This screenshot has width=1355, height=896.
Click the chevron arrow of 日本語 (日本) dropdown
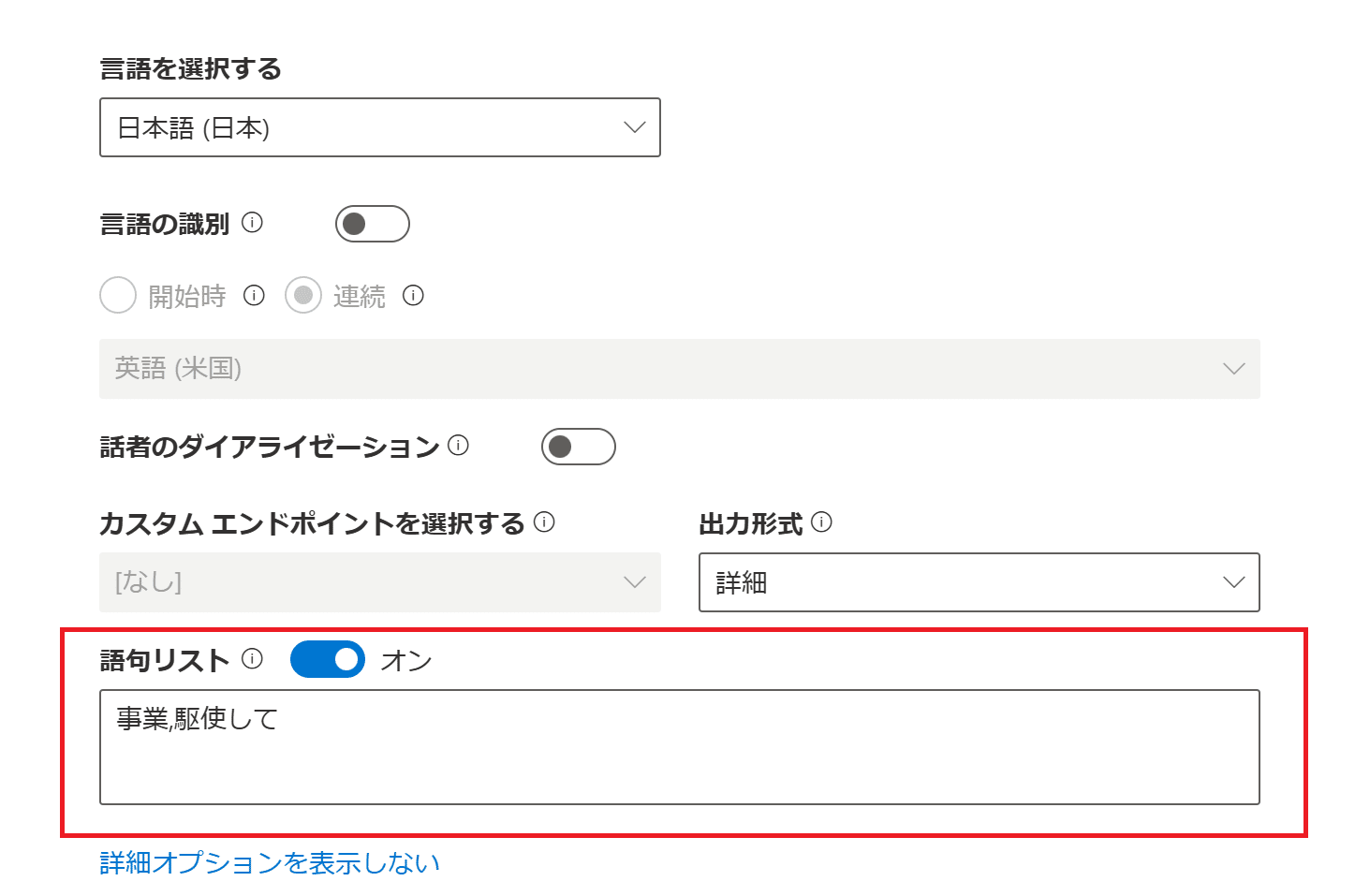click(x=635, y=127)
